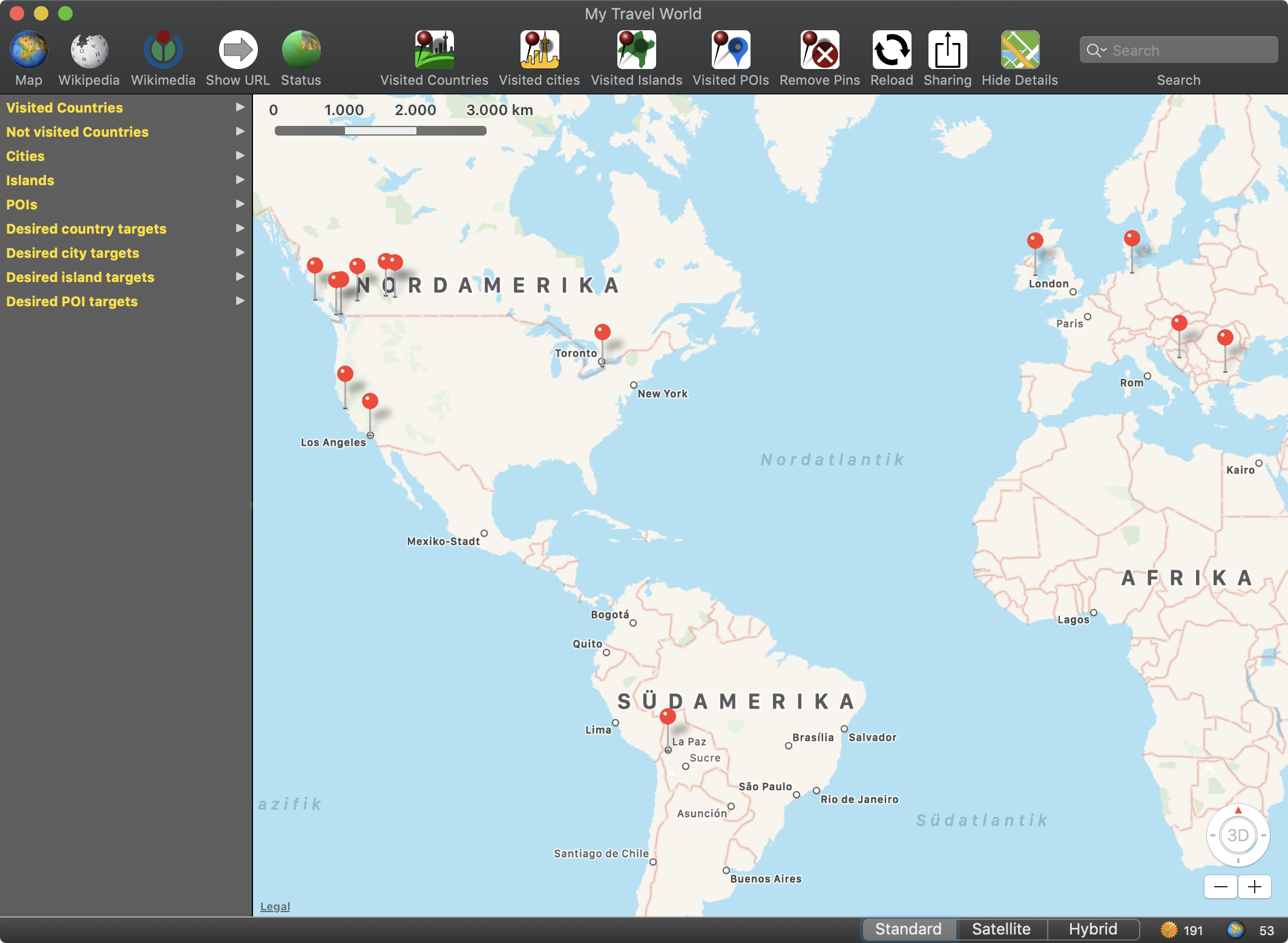Click the Mexiko-Stadt map label
The height and width of the screenshot is (943, 1288).
(444, 542)
